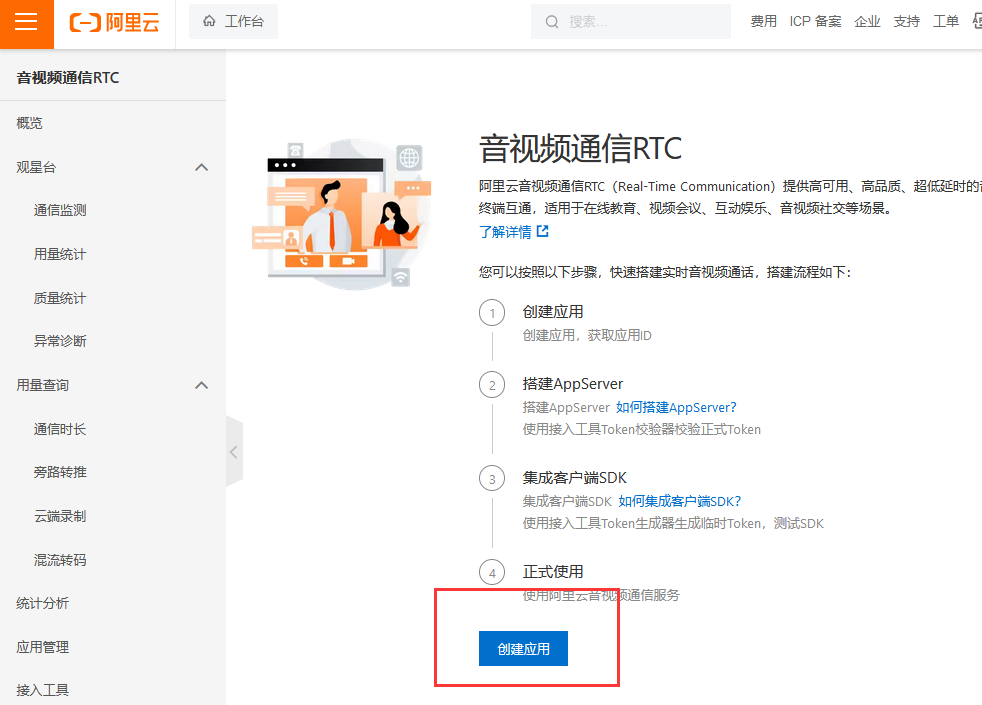Click the step 4 circle marker
982x705 pixels.
(492, 573)
